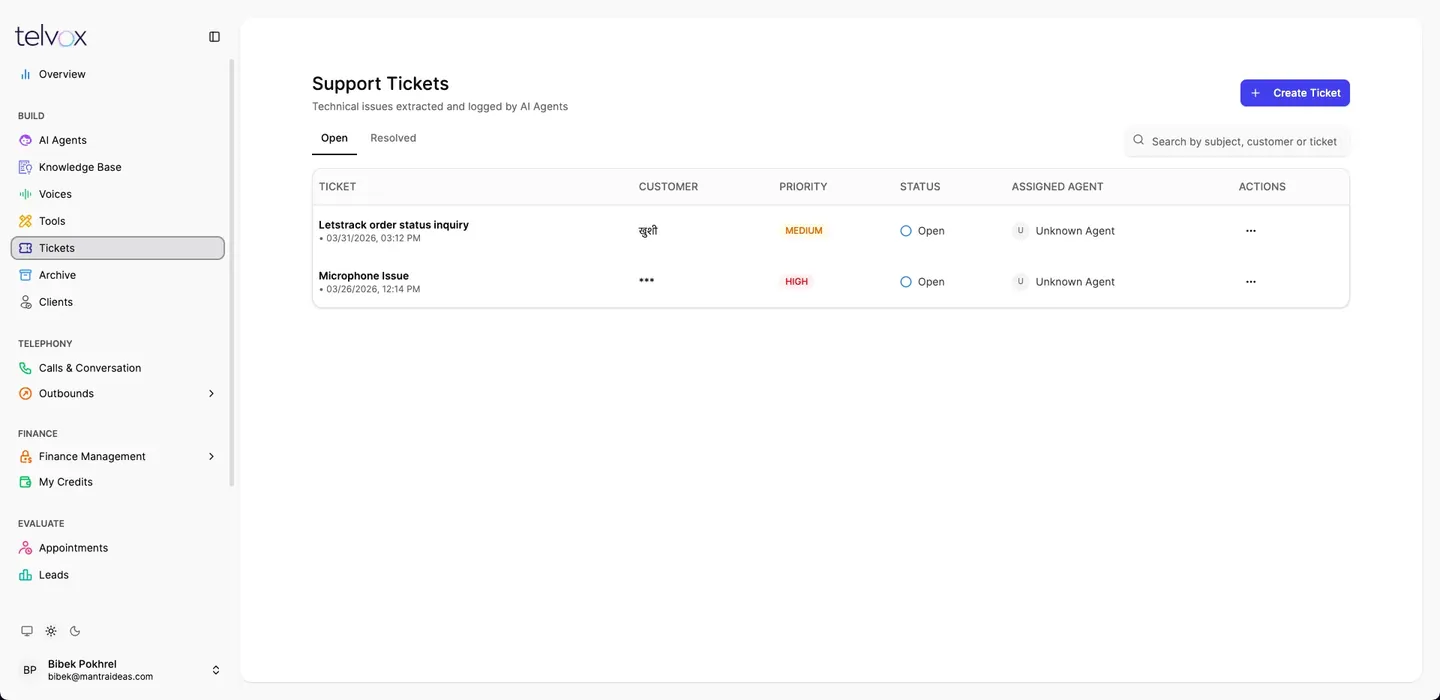Open the Appointments page

point(118,548)
